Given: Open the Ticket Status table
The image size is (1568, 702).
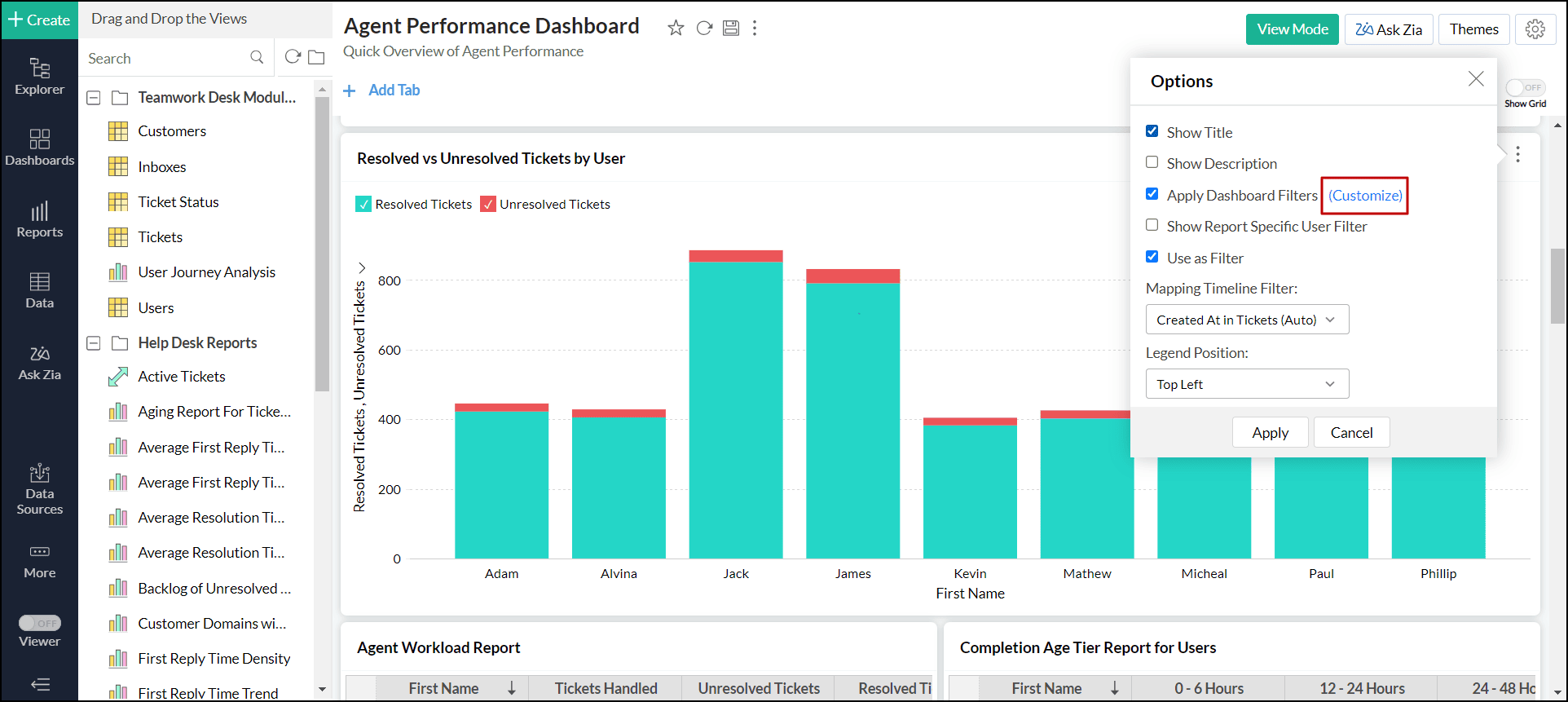Looking at the screenshot, I should (x=178, y=202).
